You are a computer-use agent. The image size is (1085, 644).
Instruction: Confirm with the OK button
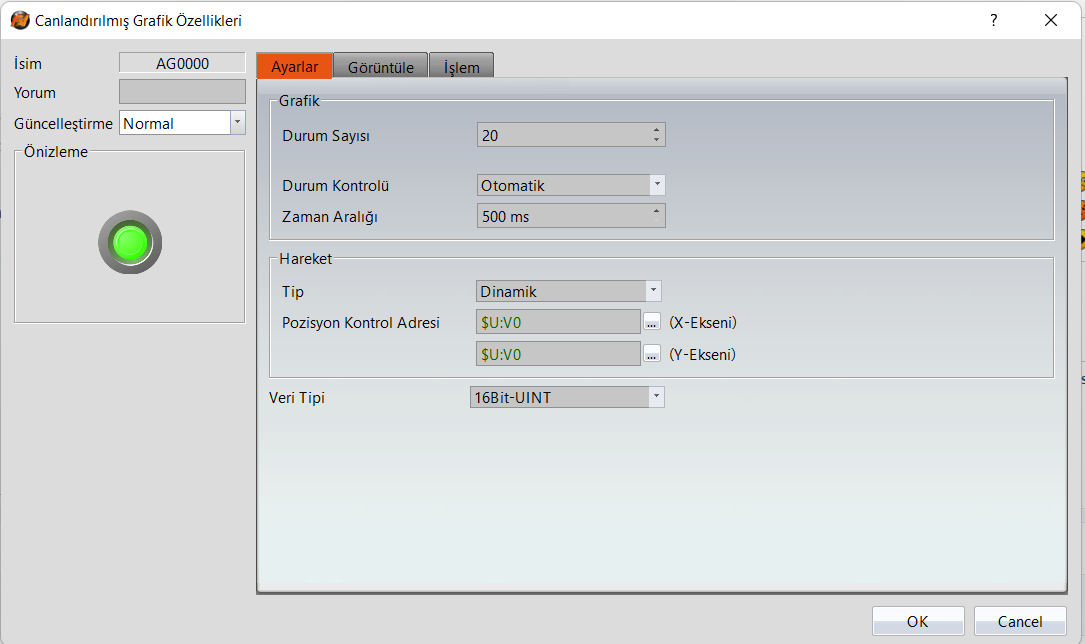coord(917,621)
